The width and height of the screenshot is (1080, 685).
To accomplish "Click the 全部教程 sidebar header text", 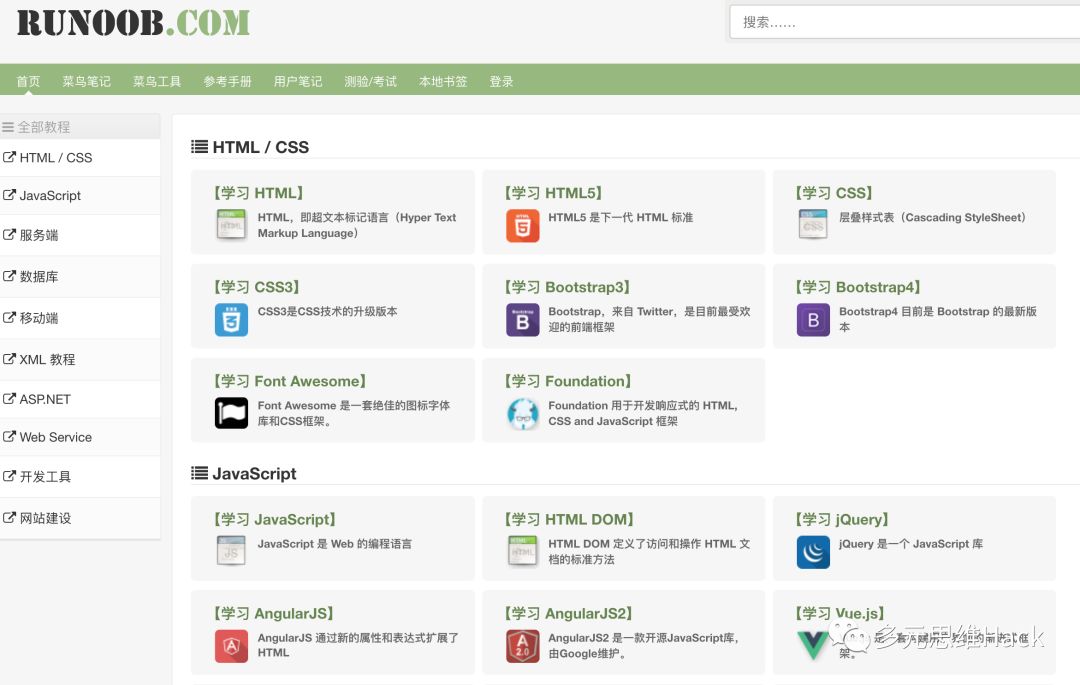I will click(44, 127).
